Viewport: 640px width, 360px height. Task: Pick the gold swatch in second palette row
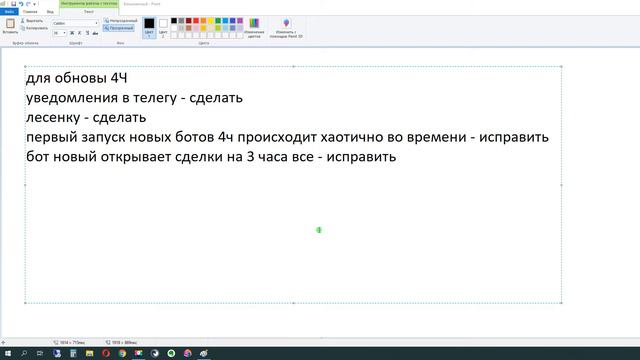tap(203, 28)
